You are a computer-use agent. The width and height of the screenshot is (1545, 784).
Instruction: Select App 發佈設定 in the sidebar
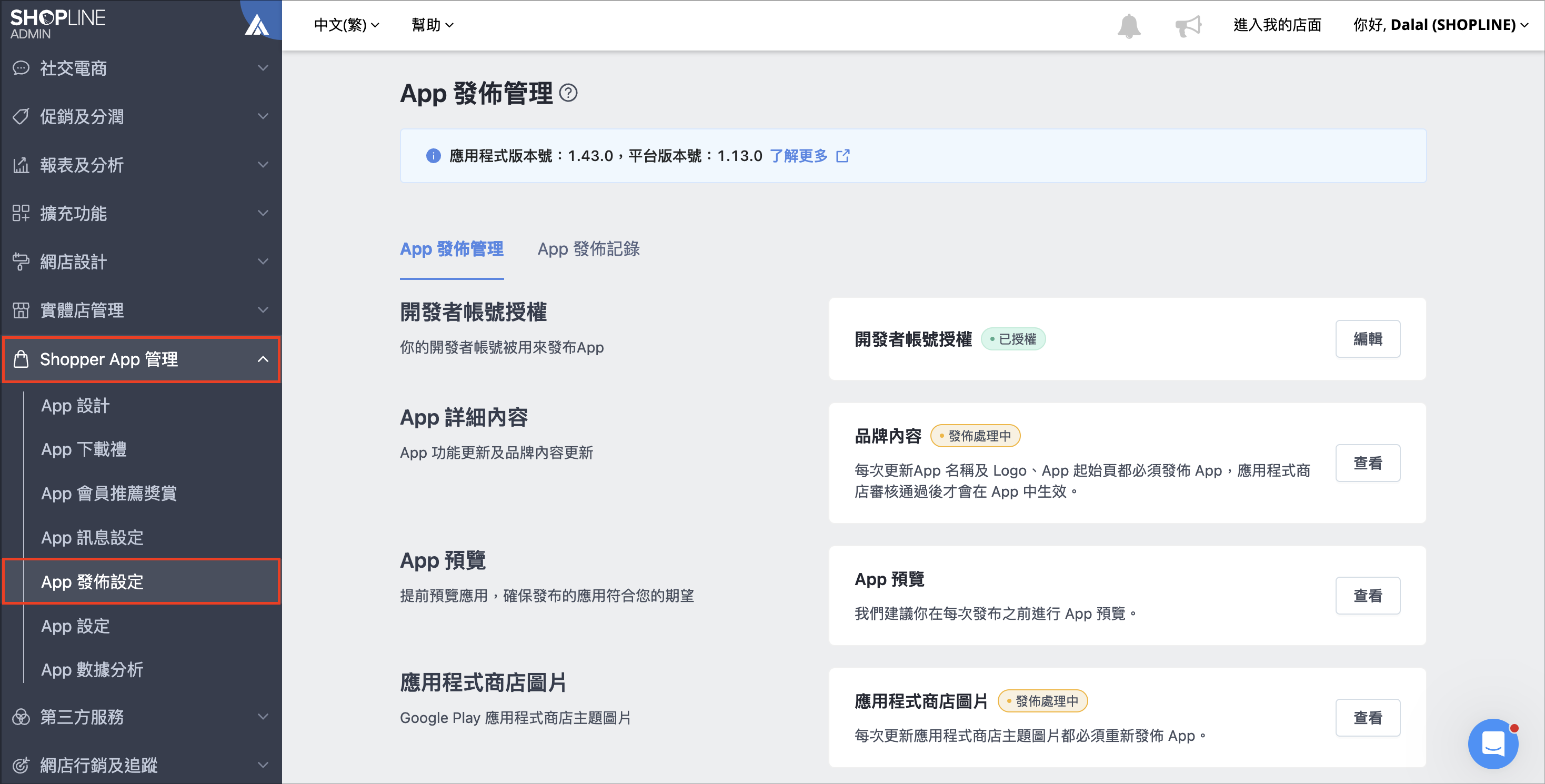coord(142,581)
